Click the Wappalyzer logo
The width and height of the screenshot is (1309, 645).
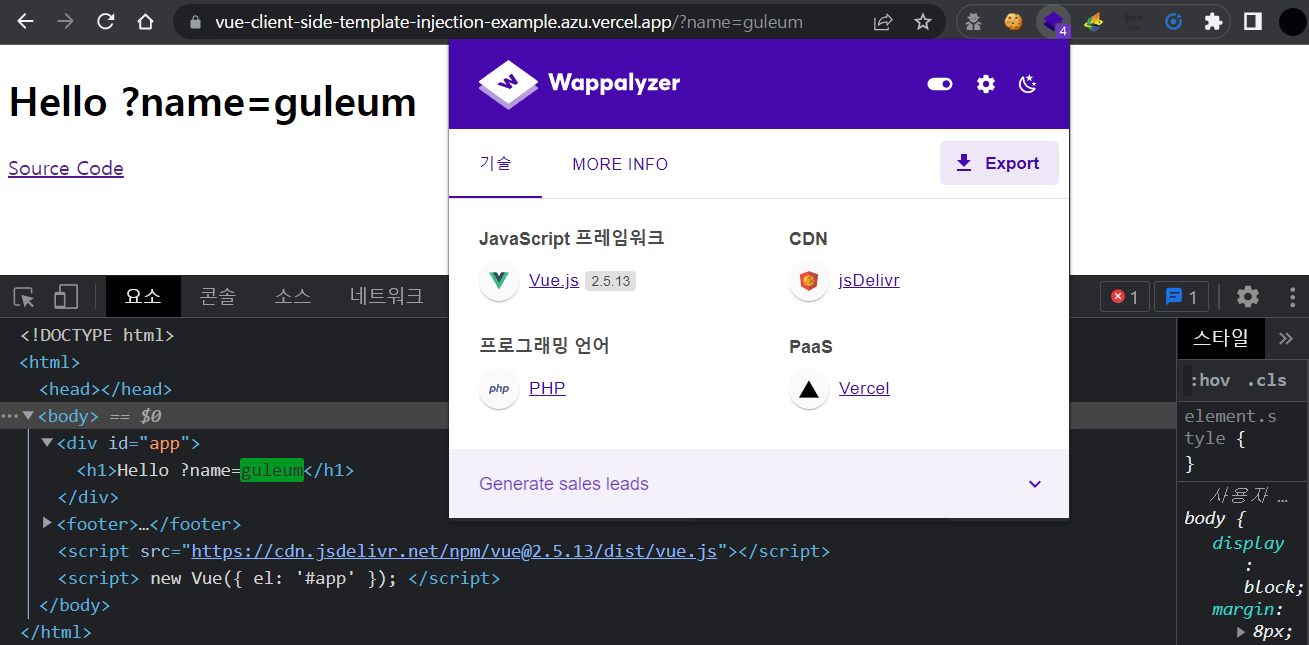(579, 83)
